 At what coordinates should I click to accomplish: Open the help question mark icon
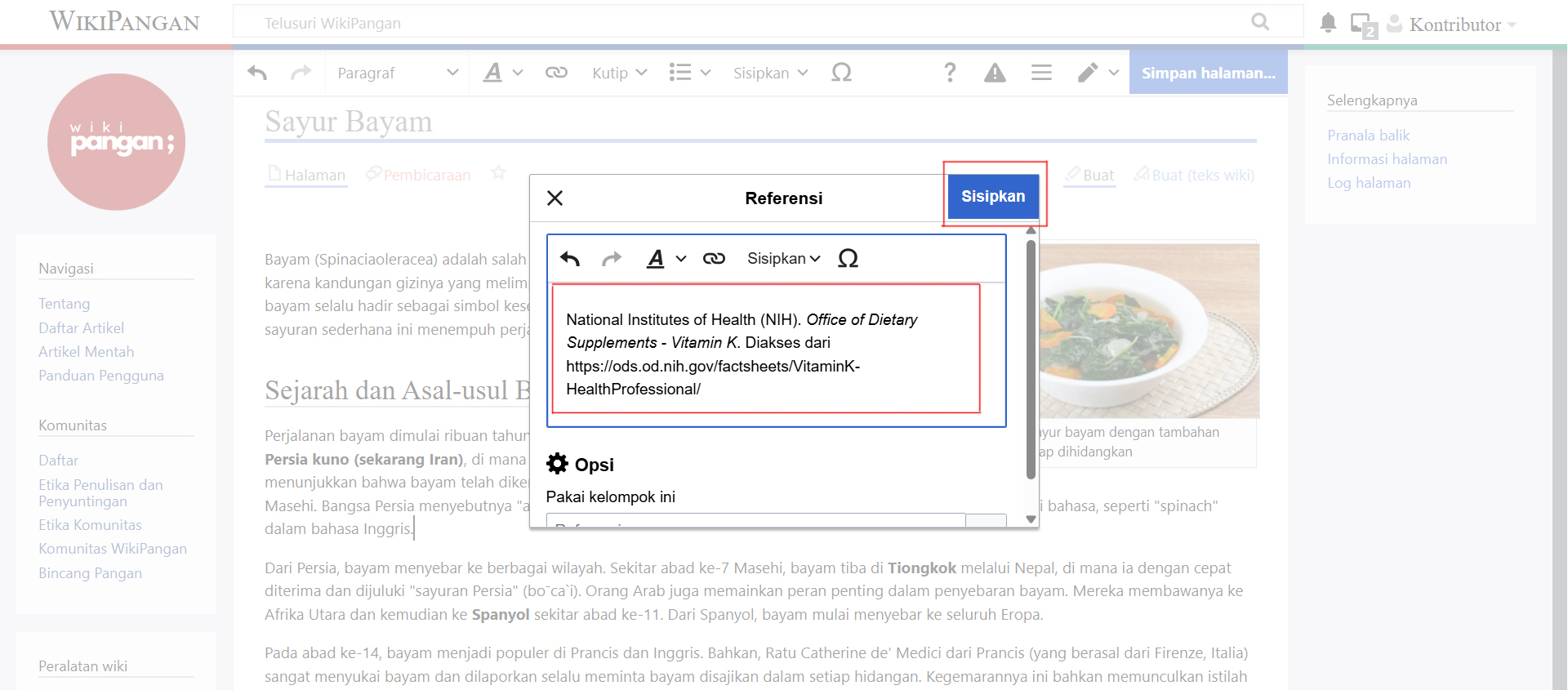949,73
